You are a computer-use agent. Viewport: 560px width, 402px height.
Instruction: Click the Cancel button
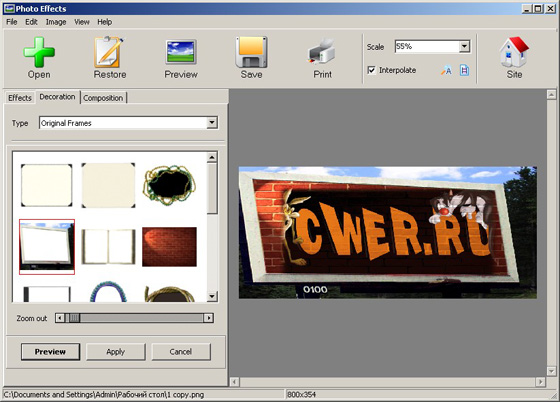(x=181, y=352)
